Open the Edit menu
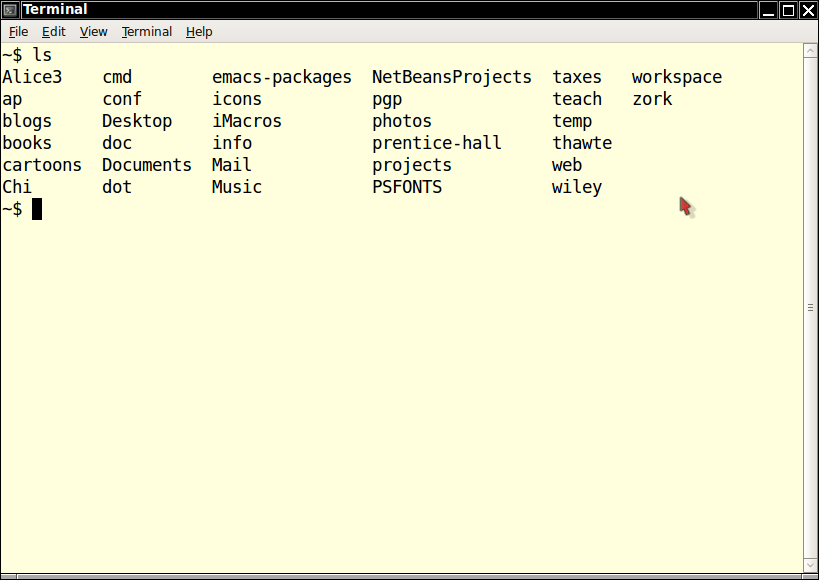This screenshot has height=580, width=819. click(53, 32)
